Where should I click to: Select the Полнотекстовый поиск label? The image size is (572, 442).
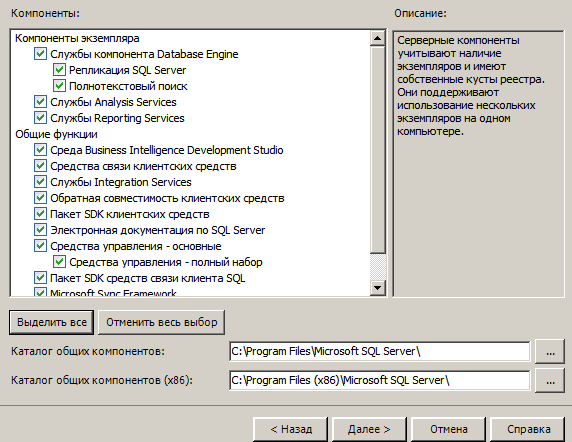(x=128, y=86)
